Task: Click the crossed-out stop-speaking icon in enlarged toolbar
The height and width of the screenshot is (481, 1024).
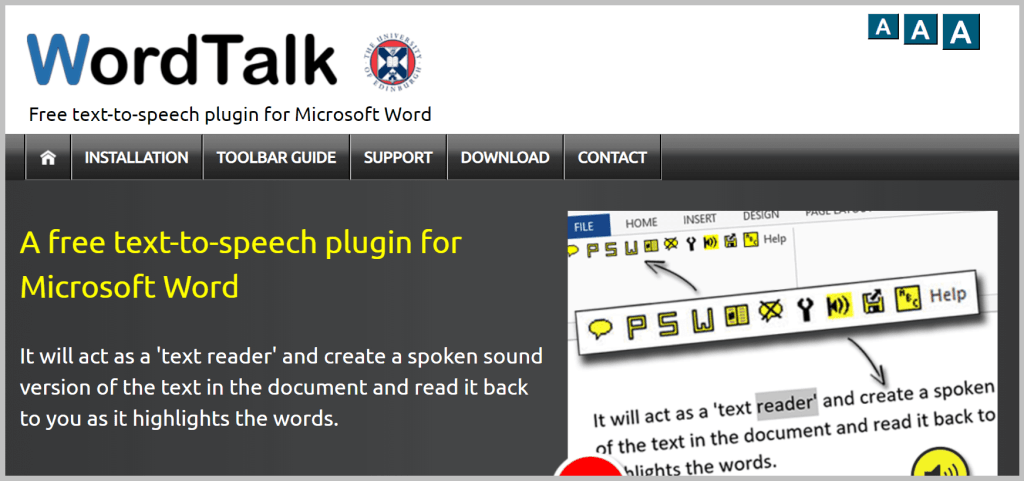Action: pos(771,311)
